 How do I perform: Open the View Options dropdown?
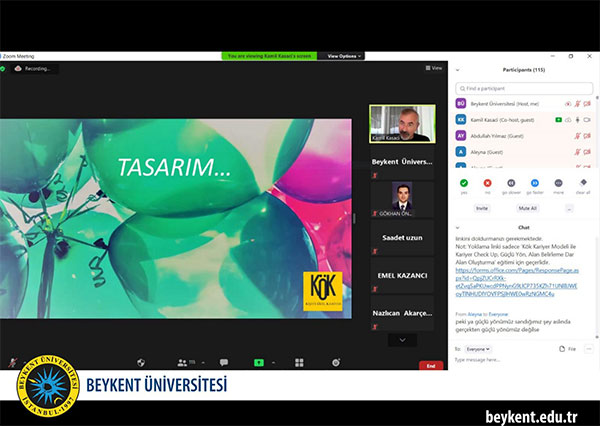point(344,56)
